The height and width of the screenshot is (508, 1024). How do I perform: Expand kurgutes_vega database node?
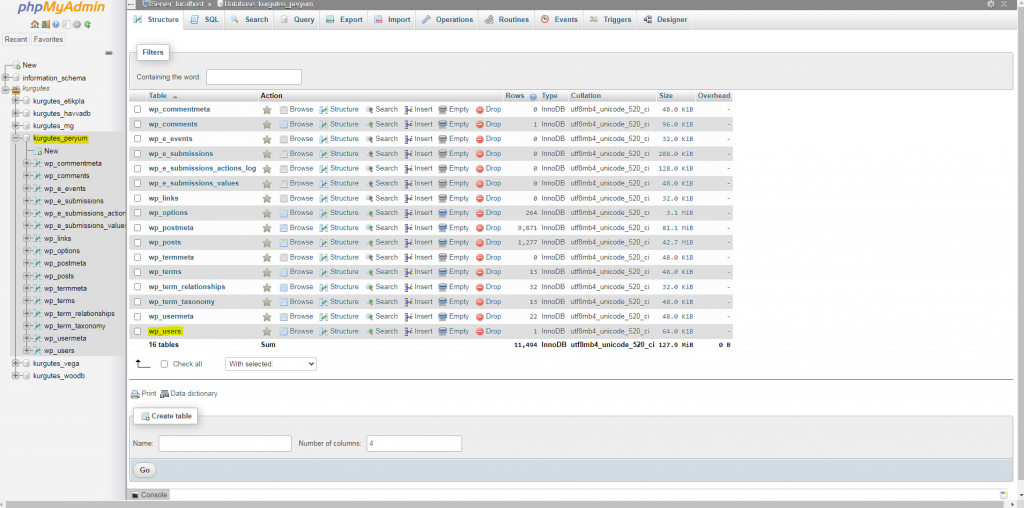coord(16,363)
